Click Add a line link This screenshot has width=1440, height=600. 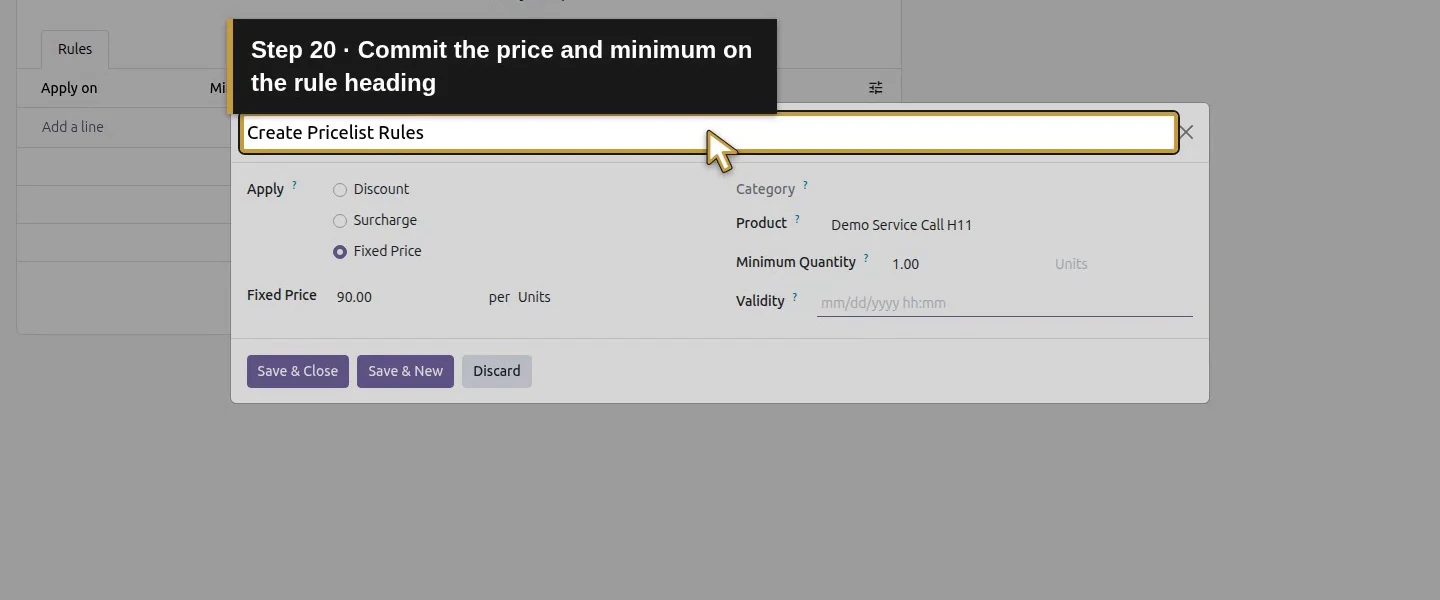tap(73, 127)
